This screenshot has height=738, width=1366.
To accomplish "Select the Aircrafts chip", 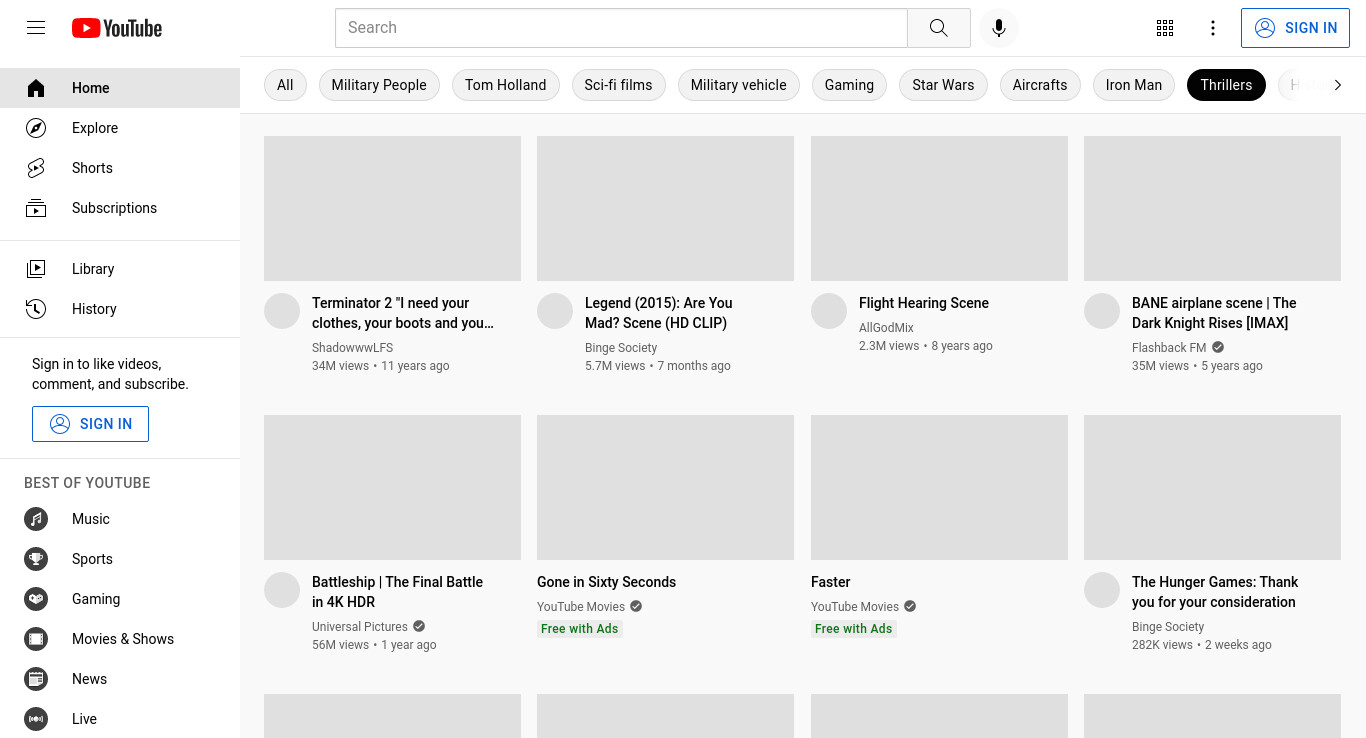I will [x=1040, y=85].
